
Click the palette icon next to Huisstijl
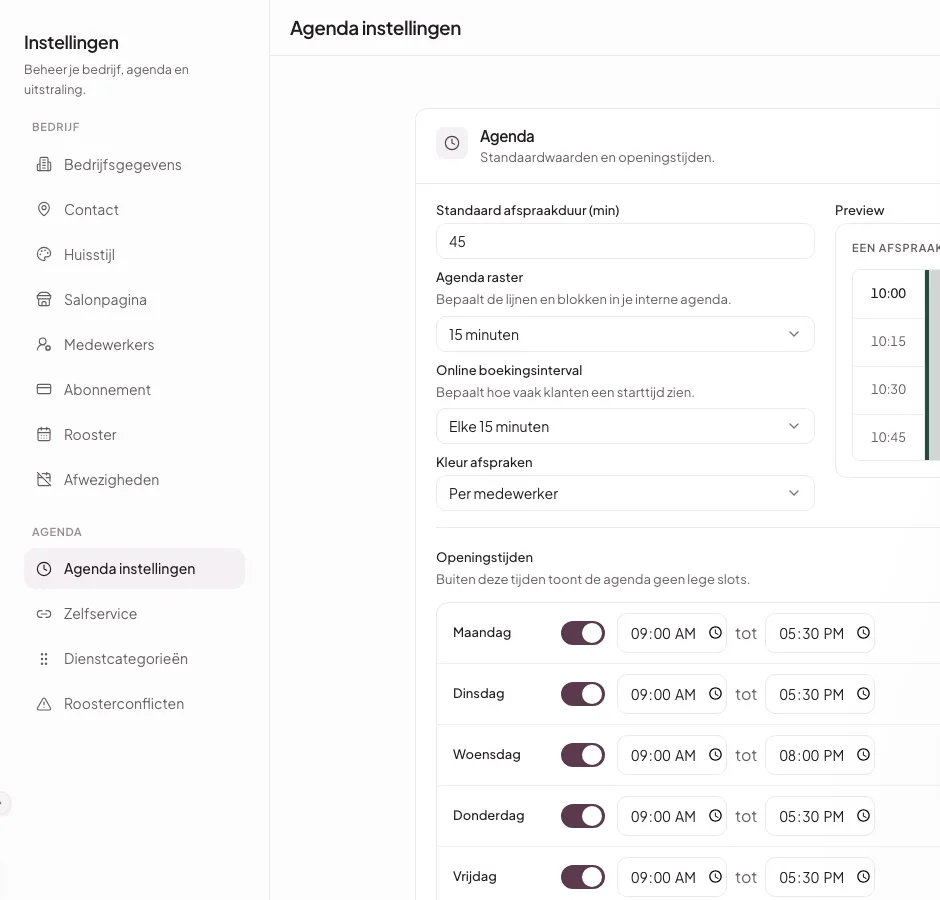click(44, 254)
